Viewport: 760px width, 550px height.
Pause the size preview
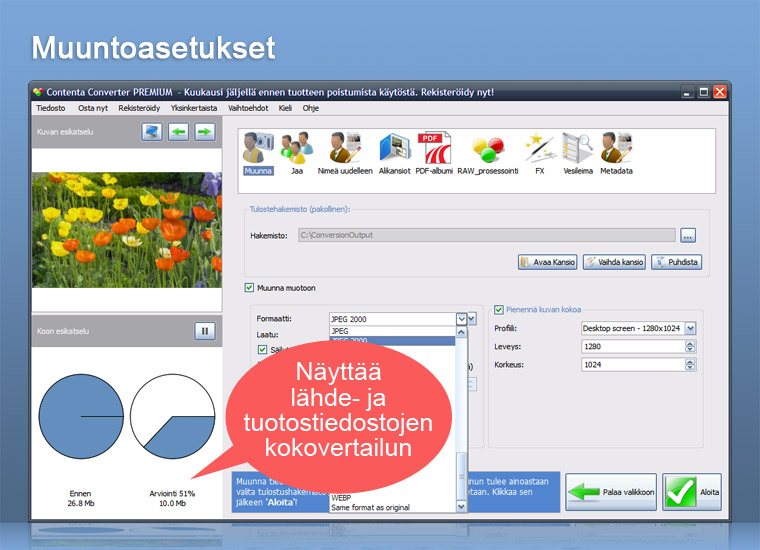205,331
